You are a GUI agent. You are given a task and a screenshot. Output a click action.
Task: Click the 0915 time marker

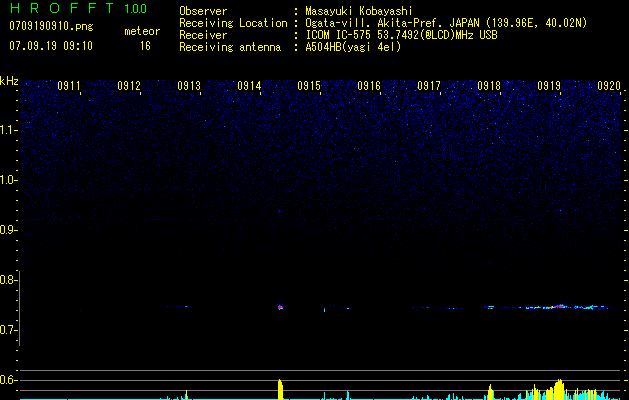pos(309,86)
